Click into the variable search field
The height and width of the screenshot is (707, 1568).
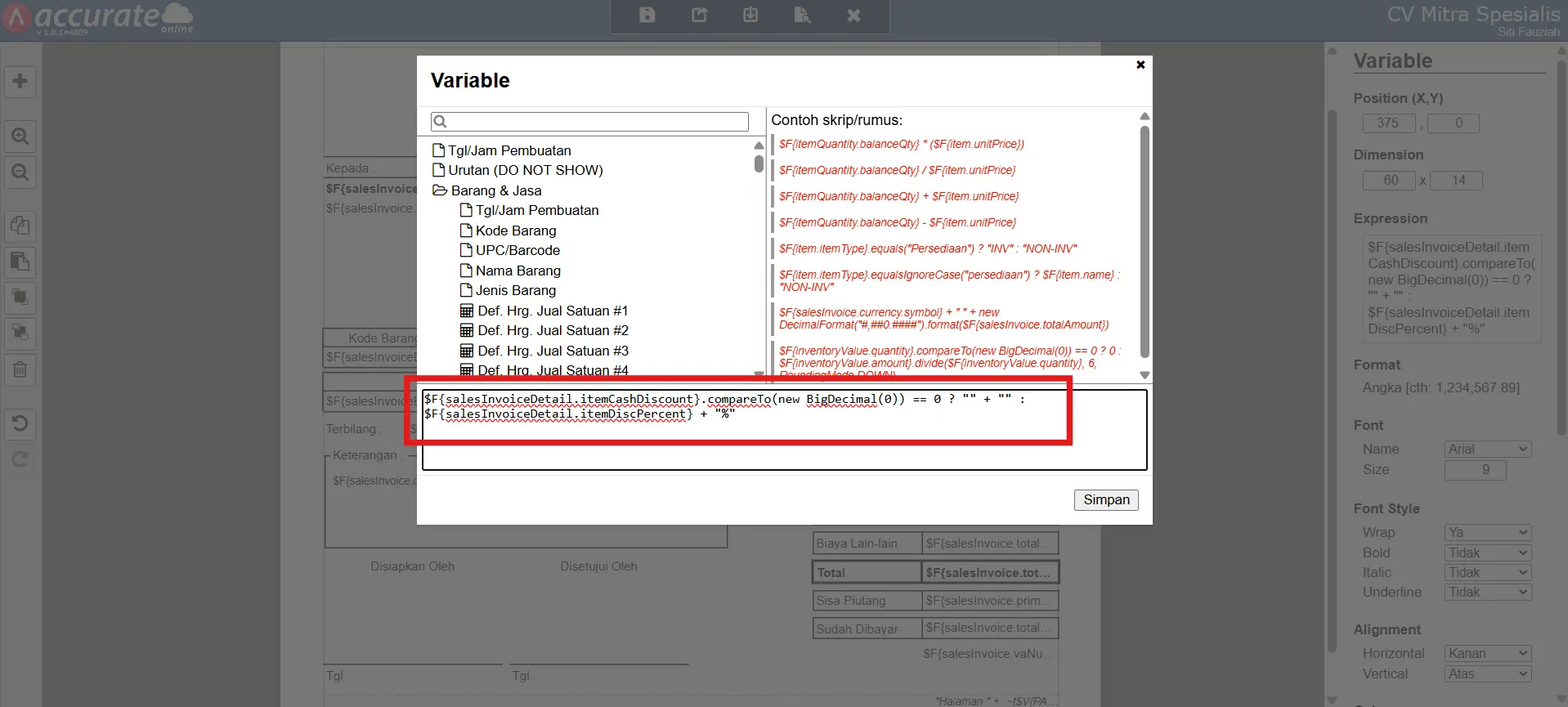click(x=589, y=122)
